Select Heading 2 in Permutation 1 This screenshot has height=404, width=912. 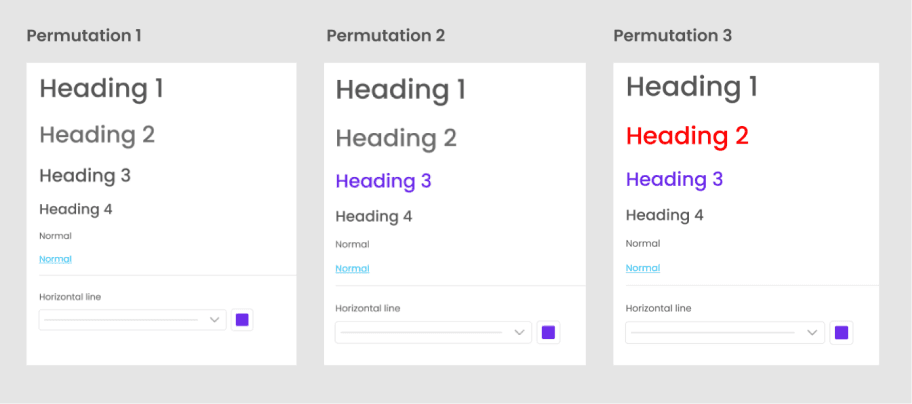coord(97,135)
